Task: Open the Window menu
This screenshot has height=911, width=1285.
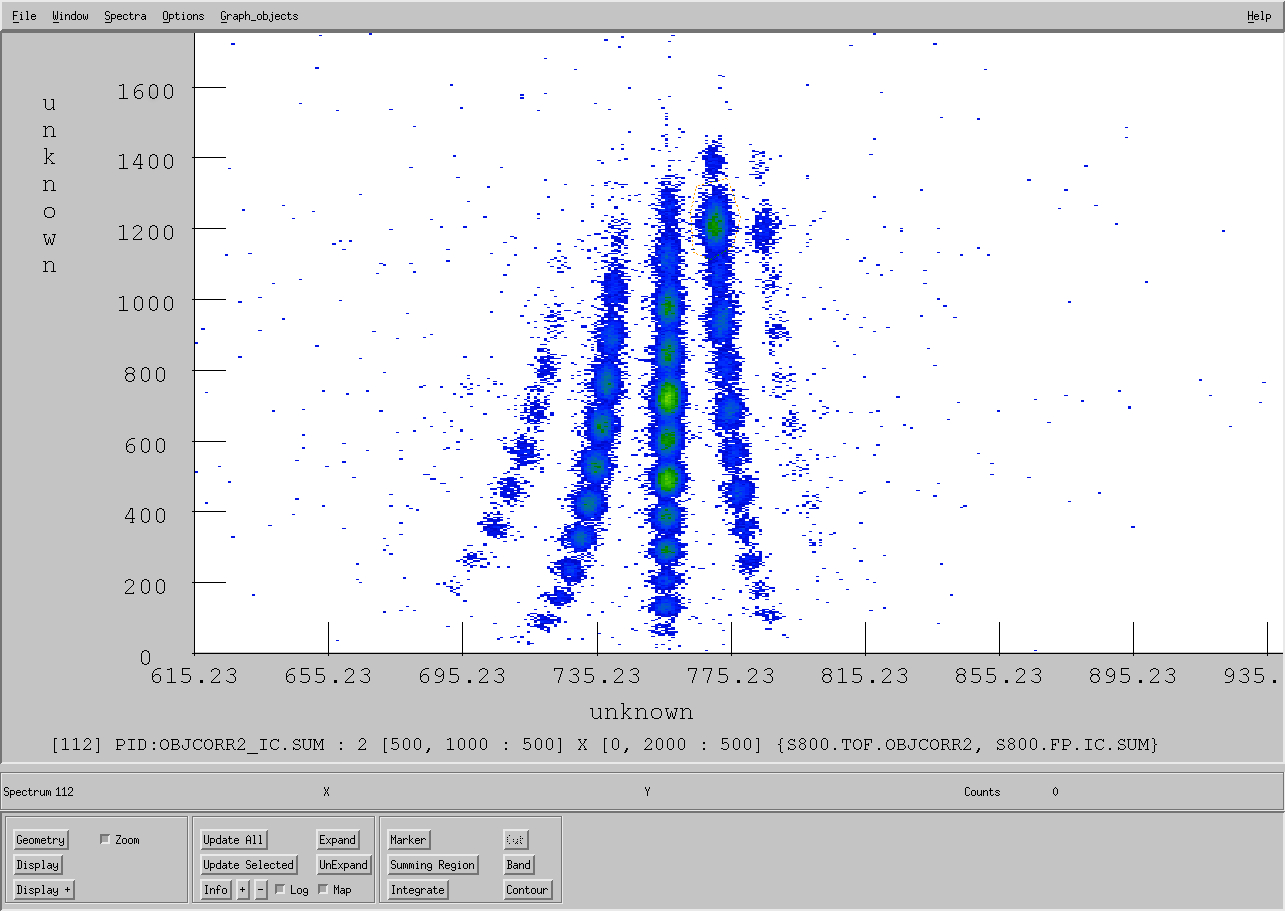Action: (70, 16)
